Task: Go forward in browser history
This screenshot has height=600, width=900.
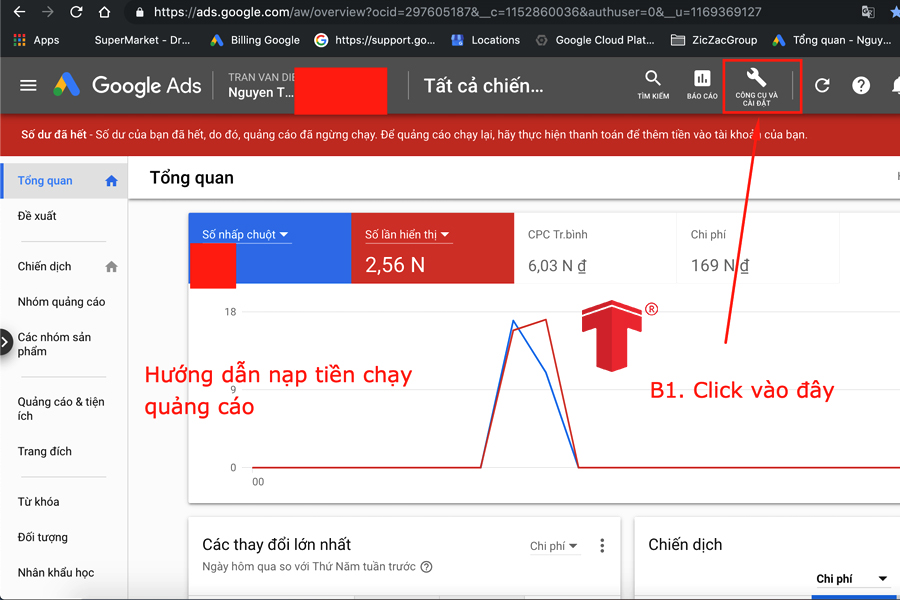Action: tap(48, 12)
